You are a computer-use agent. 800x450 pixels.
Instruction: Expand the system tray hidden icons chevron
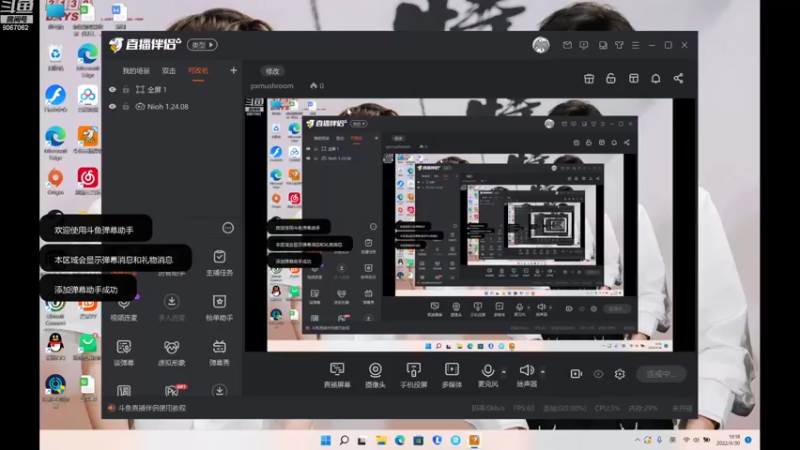[x=637, y=440]
